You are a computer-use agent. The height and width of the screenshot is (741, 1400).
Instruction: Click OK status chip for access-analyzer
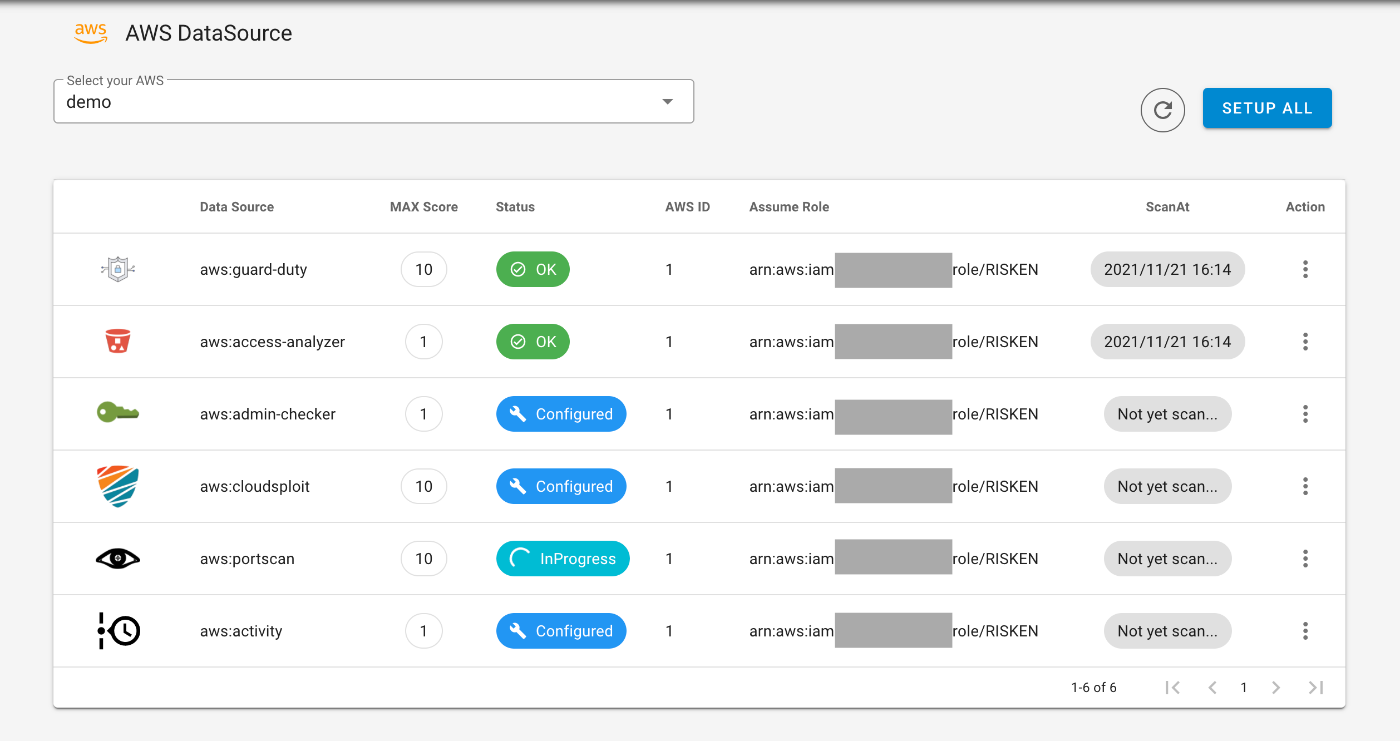533,342
